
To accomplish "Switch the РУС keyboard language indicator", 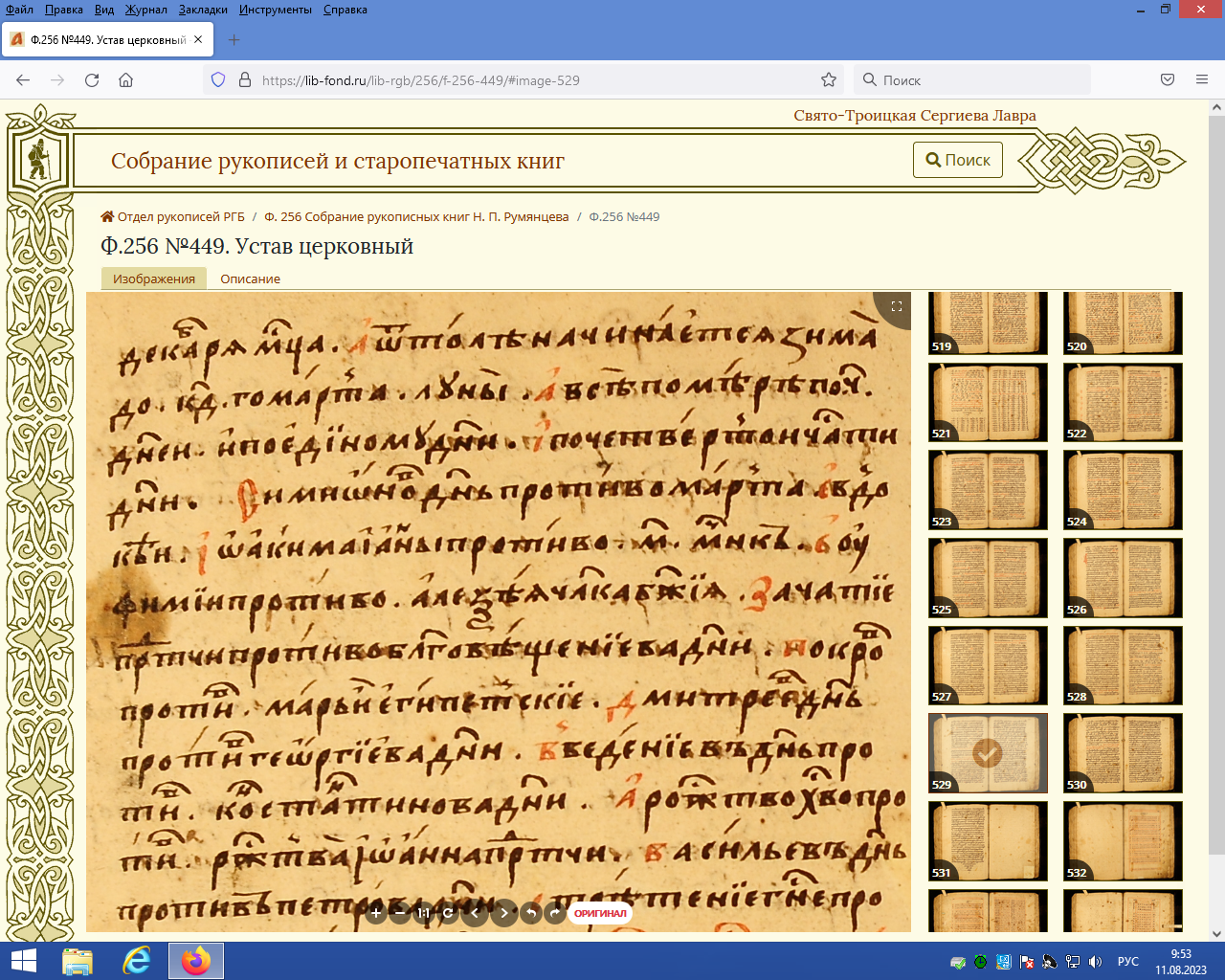I will [1128, 962].
